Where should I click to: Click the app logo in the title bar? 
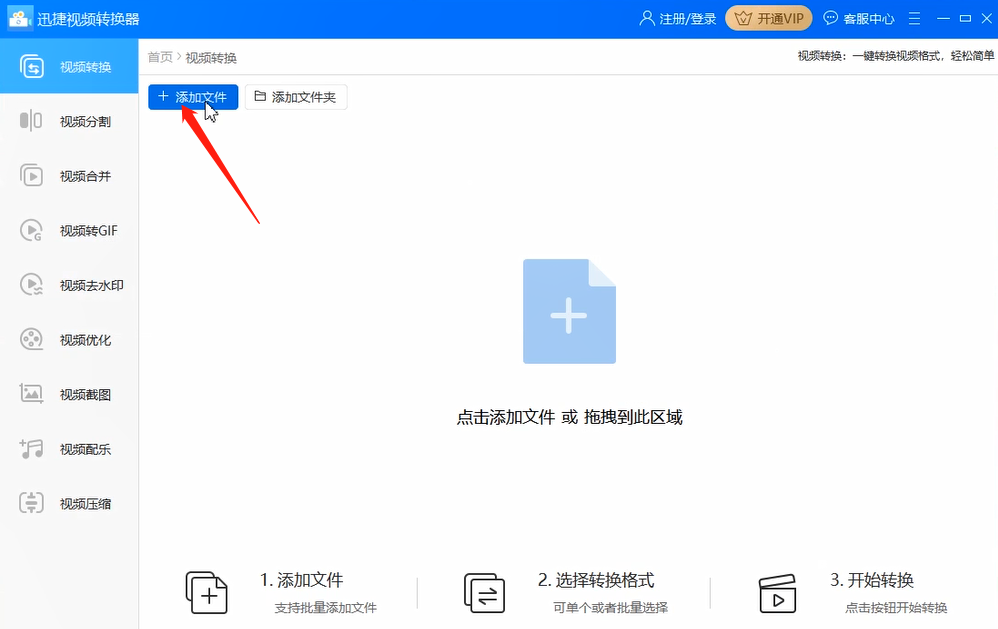tap(20, 17)
